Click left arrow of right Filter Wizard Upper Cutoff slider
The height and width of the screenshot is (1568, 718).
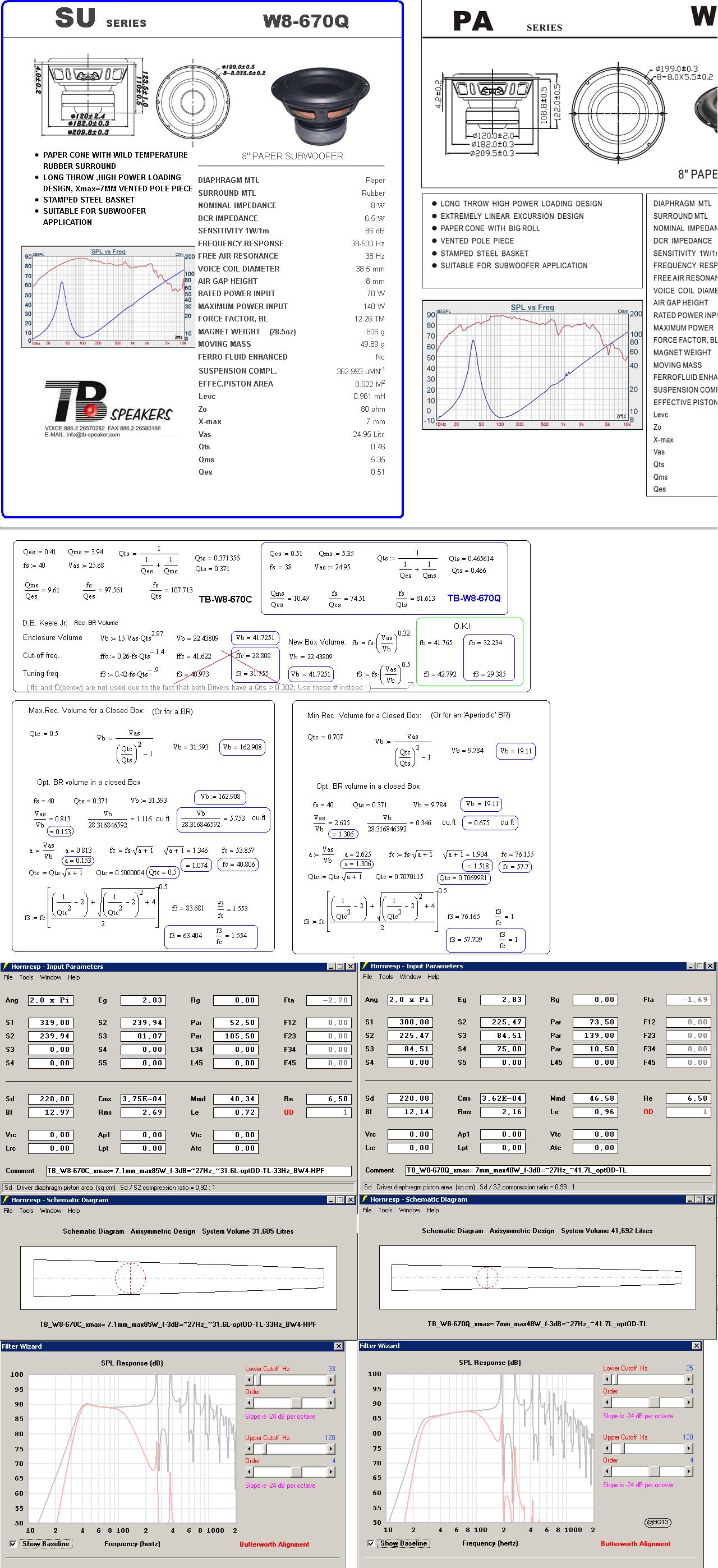(606, 1448)
